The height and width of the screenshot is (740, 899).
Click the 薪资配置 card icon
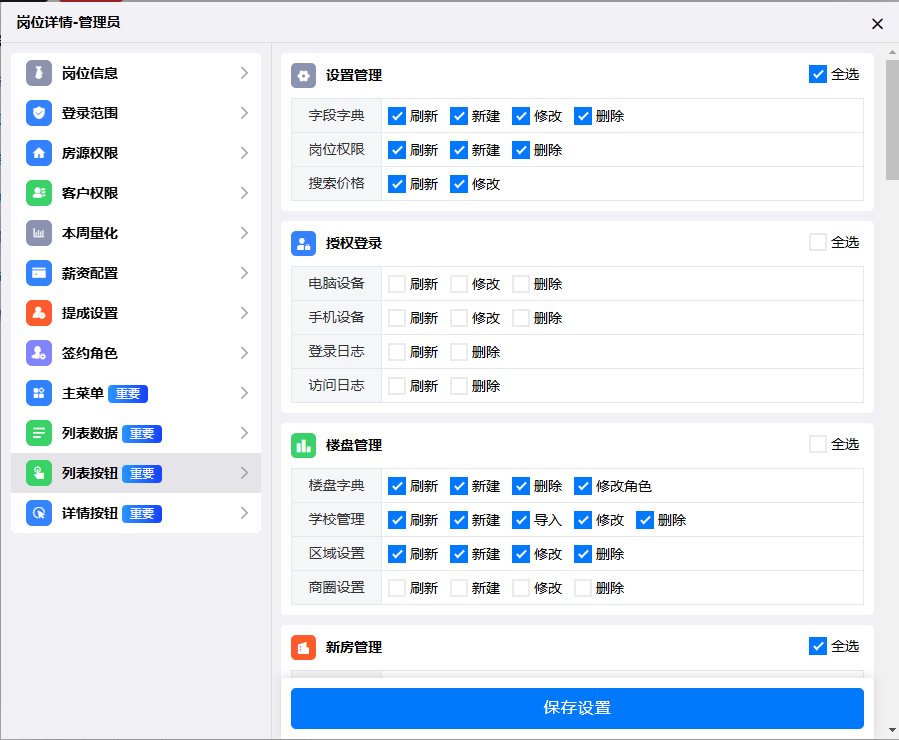click(x=38, y=273)
